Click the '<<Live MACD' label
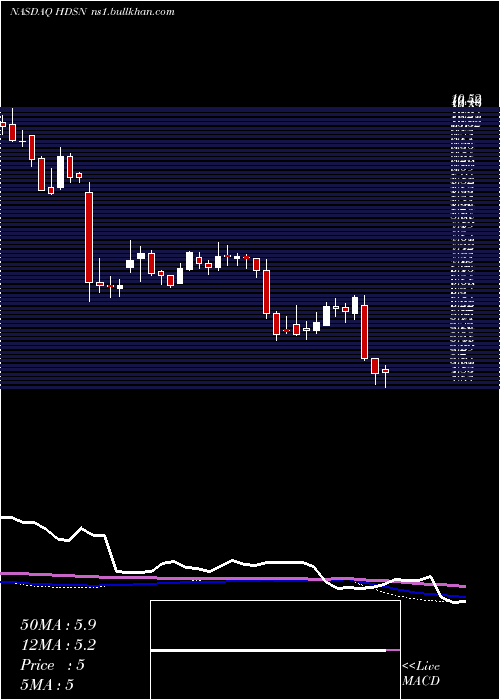The width and height of the screenshot is (500, 700). [421, 674]
